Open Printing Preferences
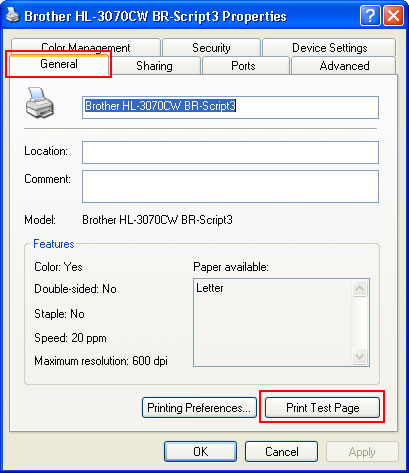Image resolution: width=409 pixels, height=473 pixels. click(199, 407)
